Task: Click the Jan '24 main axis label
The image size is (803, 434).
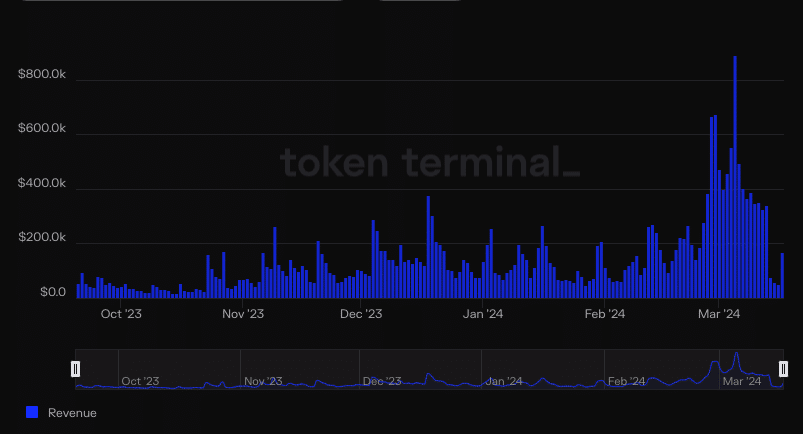Action: (482, 314)
